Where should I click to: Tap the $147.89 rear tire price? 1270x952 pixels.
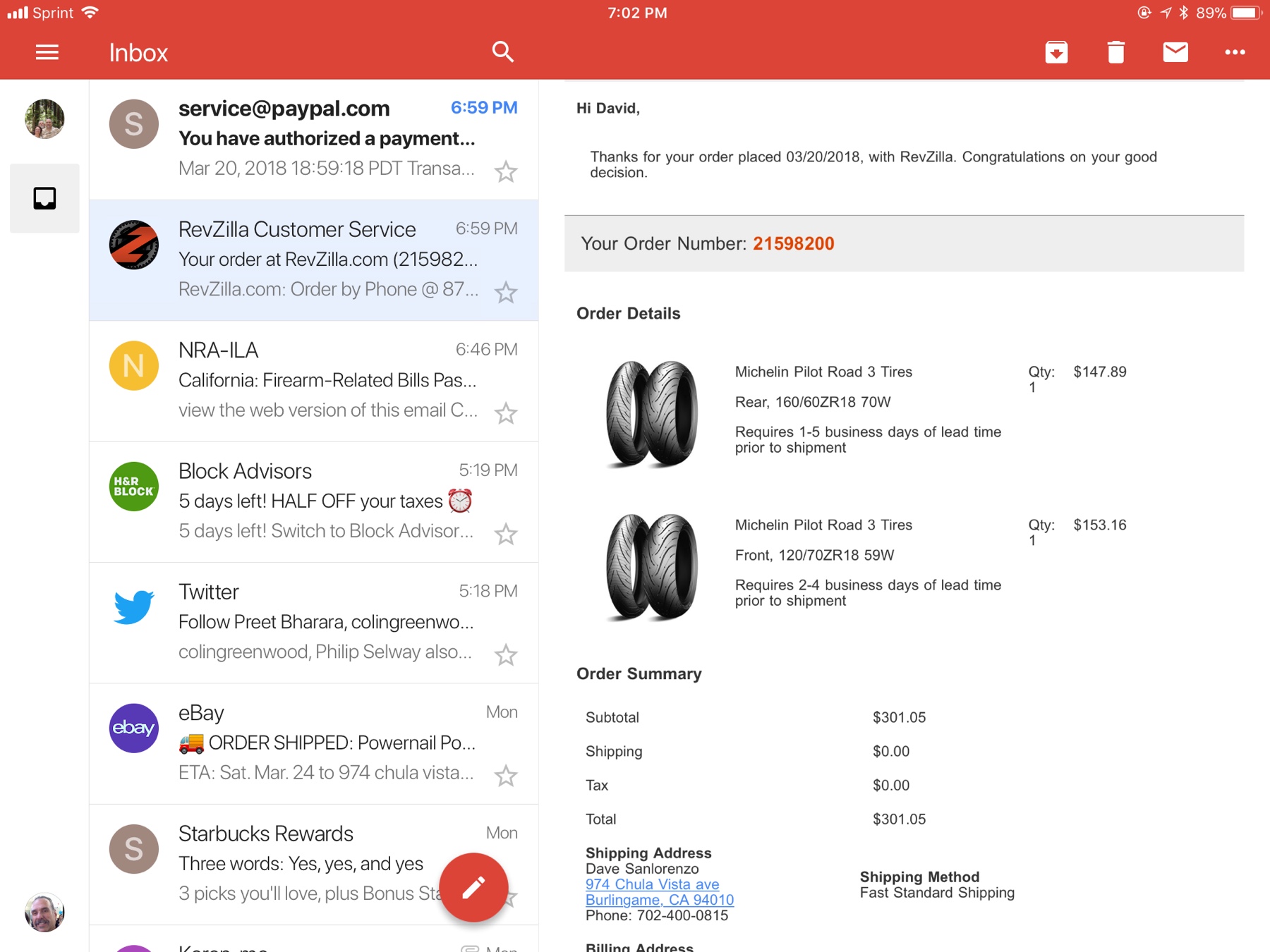point(1100,372)
